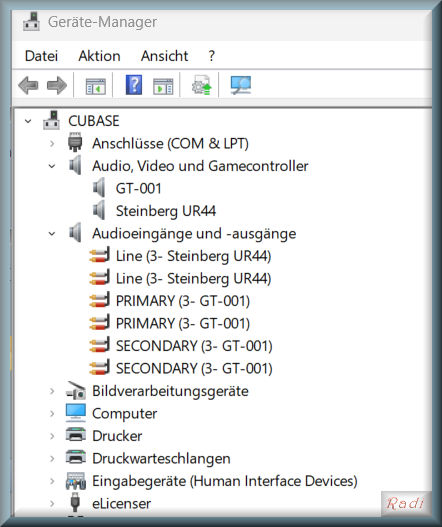442x527 pixels.
Task: Select Eingabegeräte (Human Interface Devices) label
Action: [x=225, y=481]
